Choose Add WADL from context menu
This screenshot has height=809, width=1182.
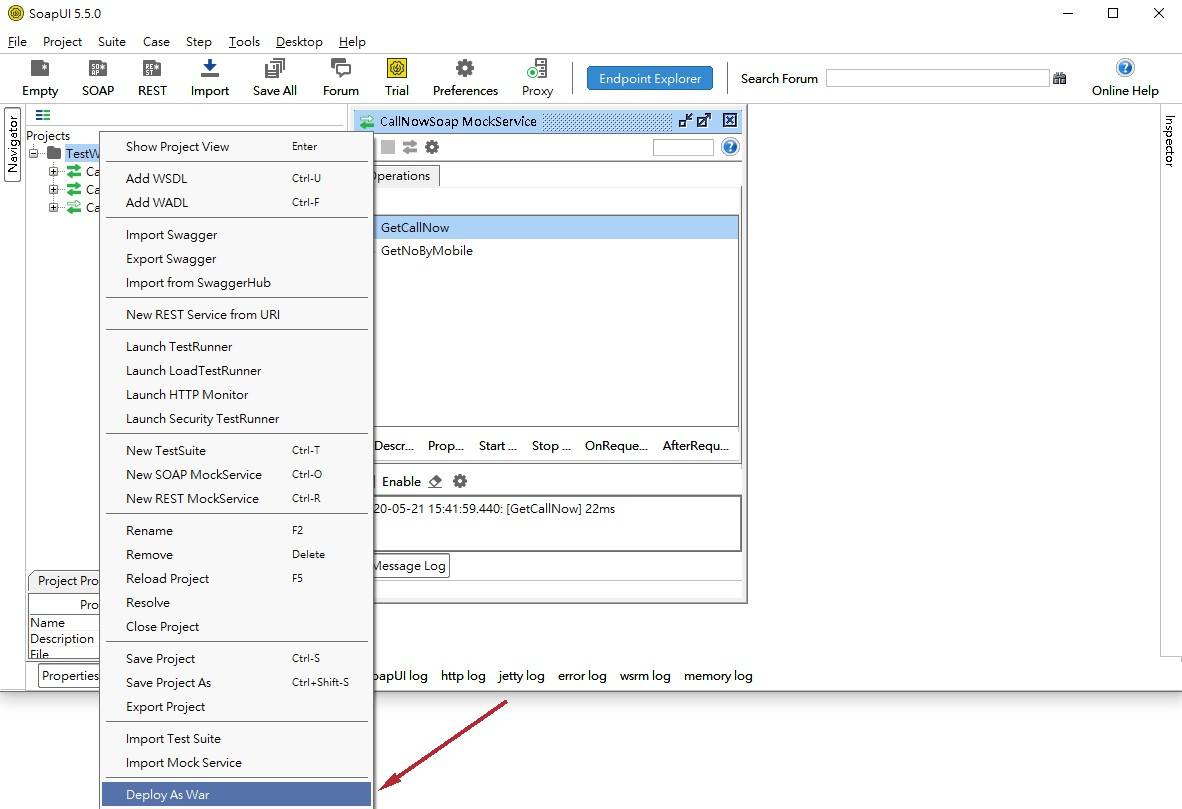click(x=237, y=202)
